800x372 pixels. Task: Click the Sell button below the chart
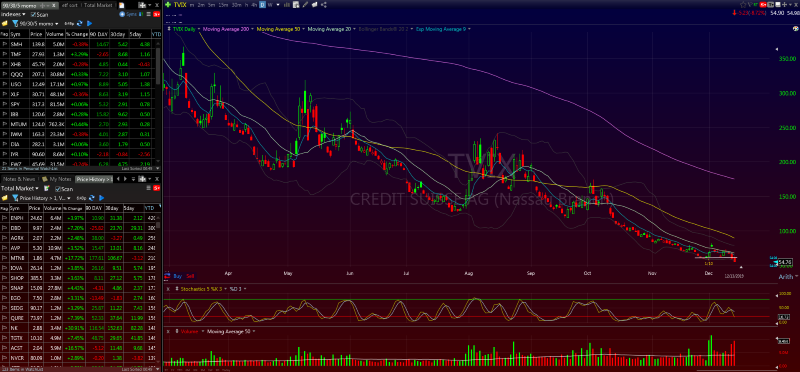click(x=190, y=276)
